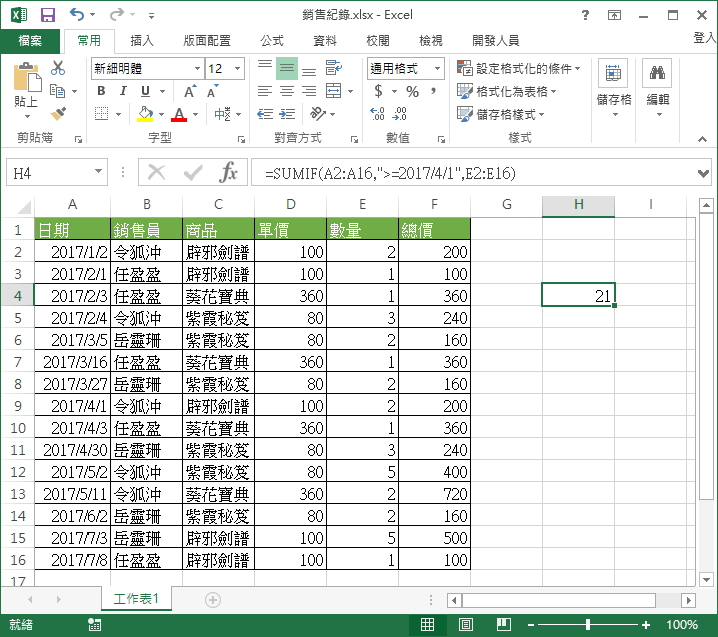Open the font name dropdown 新細明體

[147, 69]
